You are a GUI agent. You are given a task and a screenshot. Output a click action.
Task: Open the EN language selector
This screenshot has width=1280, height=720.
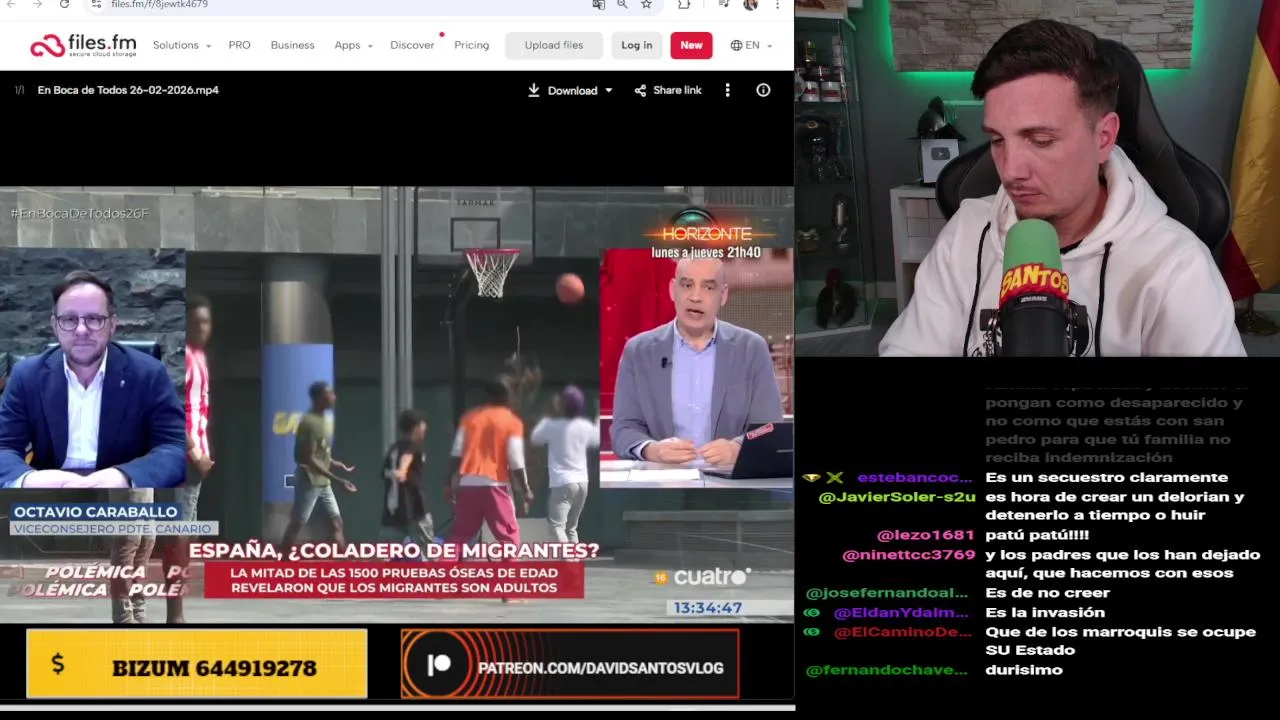[752, 45]
